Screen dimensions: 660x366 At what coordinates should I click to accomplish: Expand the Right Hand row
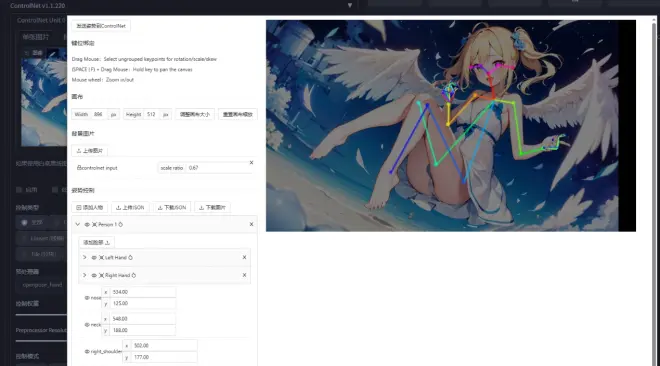pyautogui.click(x=85, y=275)
